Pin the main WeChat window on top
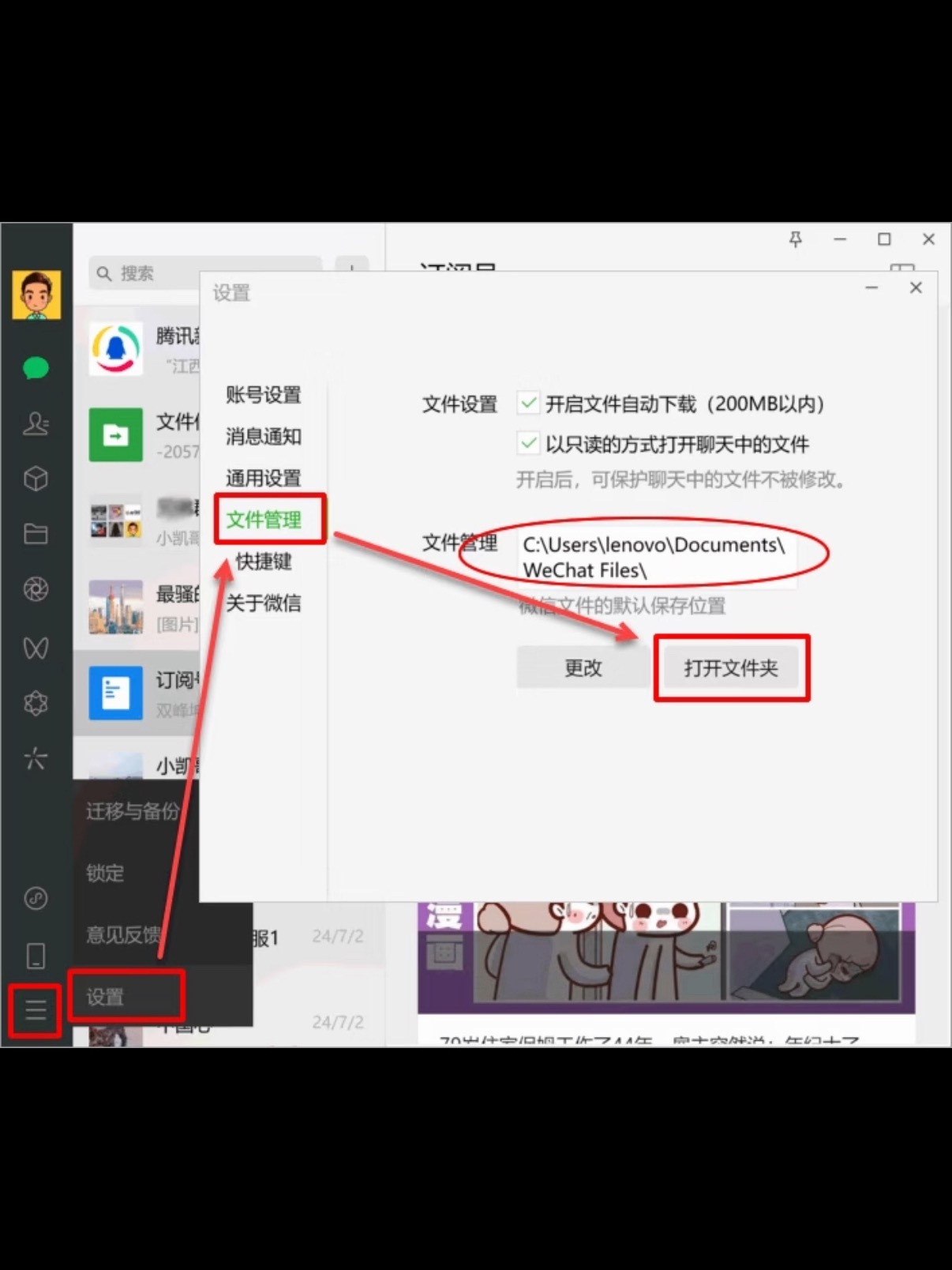Viewport: 952px width, 1270px height. click(796, 239)
